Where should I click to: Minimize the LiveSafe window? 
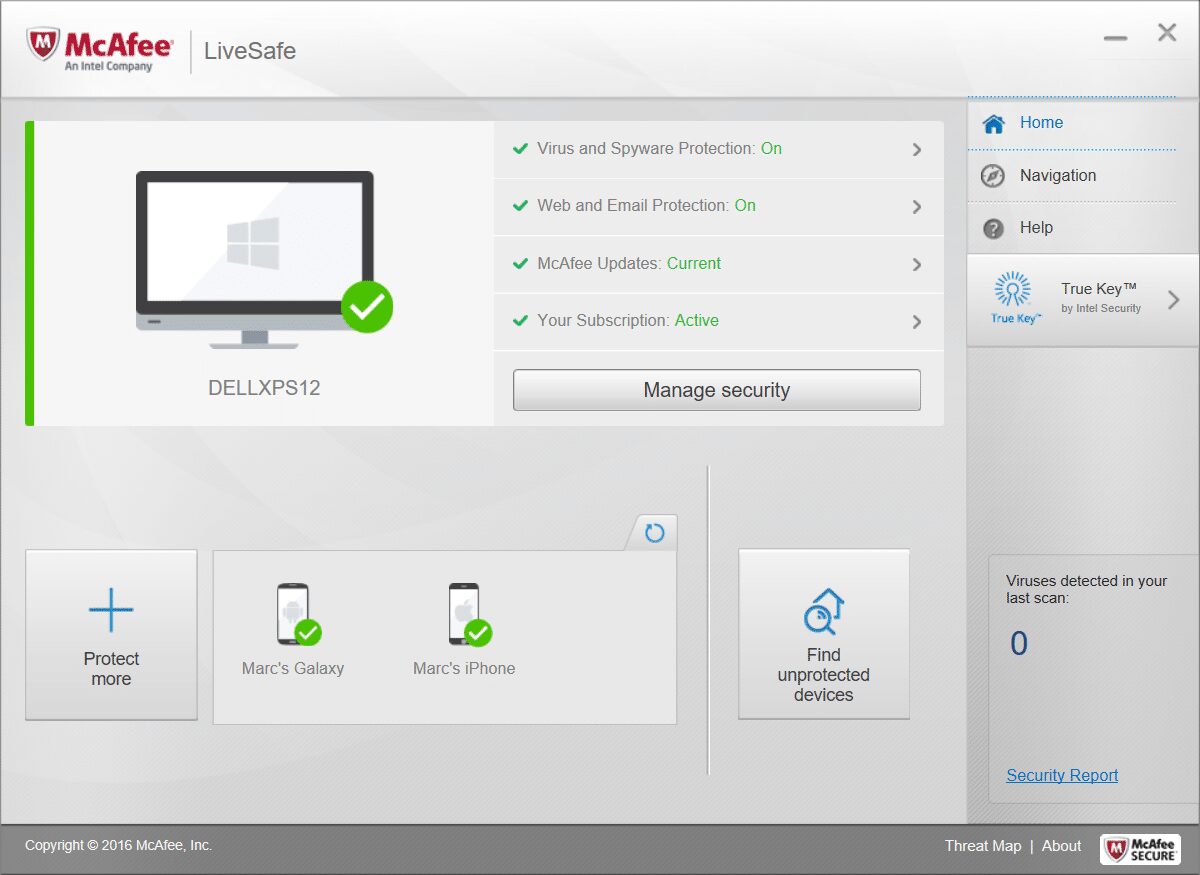click(x=1116, y=39)
